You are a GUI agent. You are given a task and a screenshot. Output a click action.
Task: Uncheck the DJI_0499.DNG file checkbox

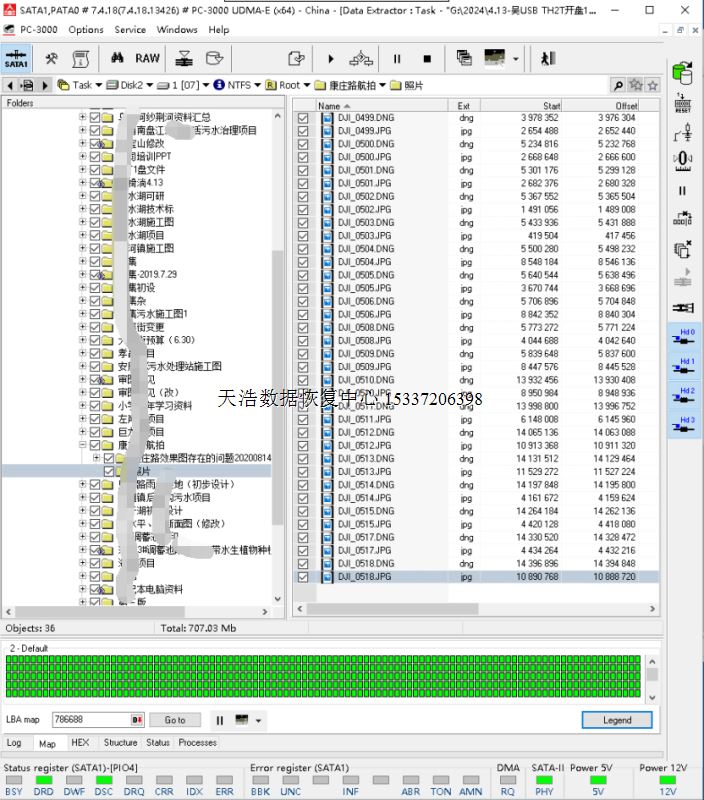point(304,118)
